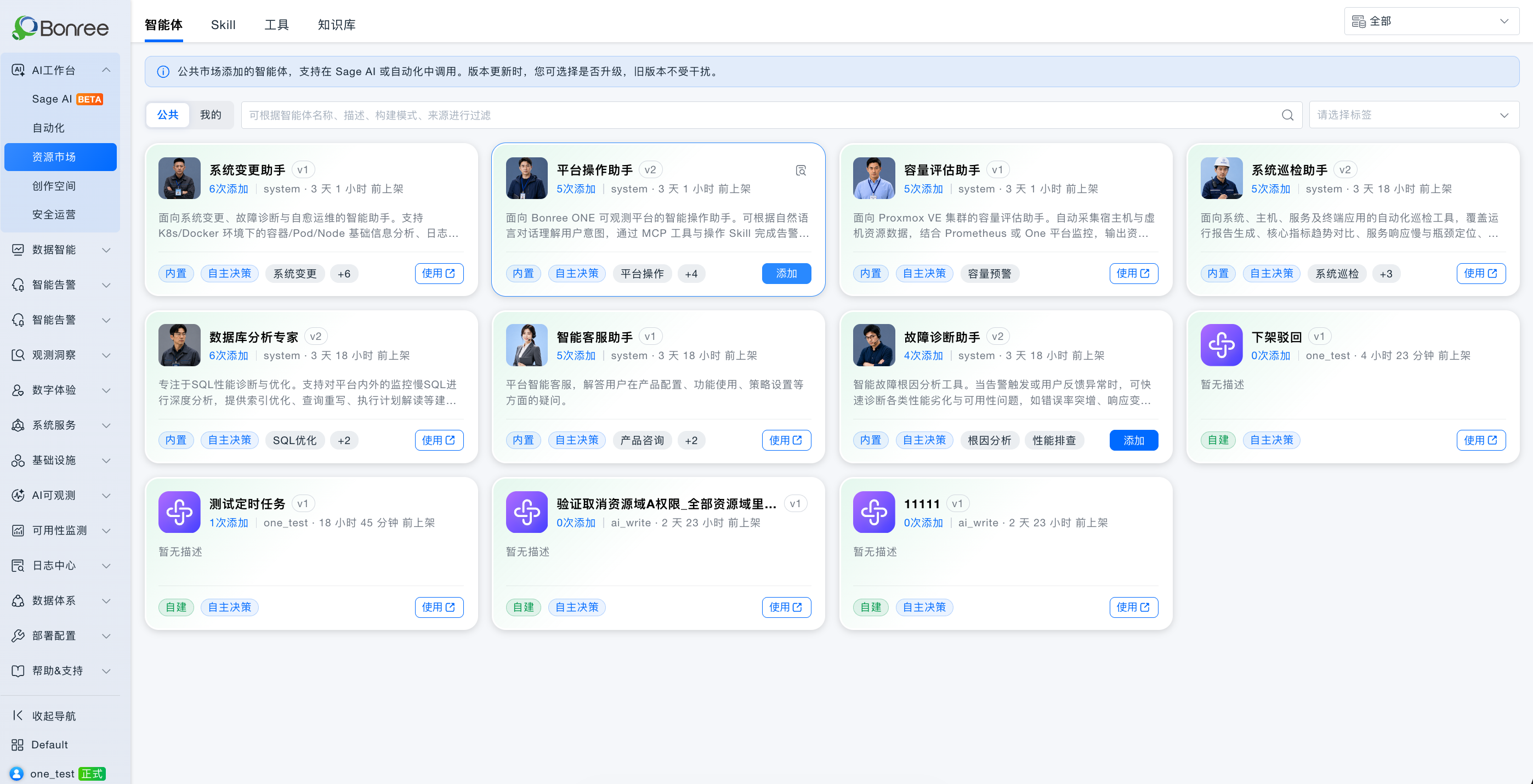Click 使用 on 数据库分析专家 card
The width and height of the screenshot is (1533, 784).
(439, 440)
